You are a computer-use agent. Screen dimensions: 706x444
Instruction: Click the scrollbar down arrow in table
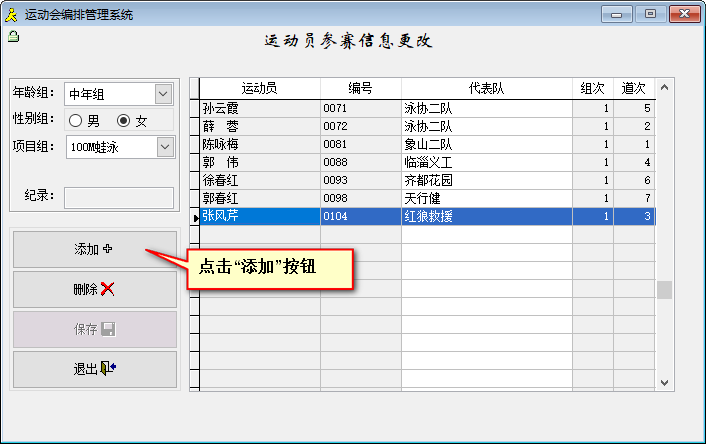[665, 381]
